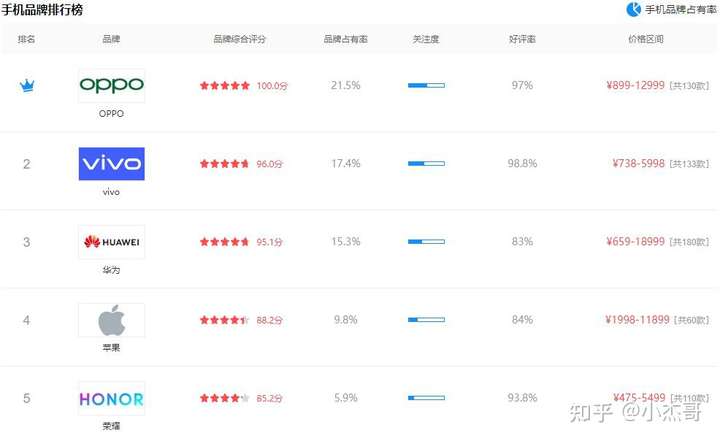Click Apple's star rating 88.2分
720x441 pixels.
pyautogui.click(x=241, y=320)
